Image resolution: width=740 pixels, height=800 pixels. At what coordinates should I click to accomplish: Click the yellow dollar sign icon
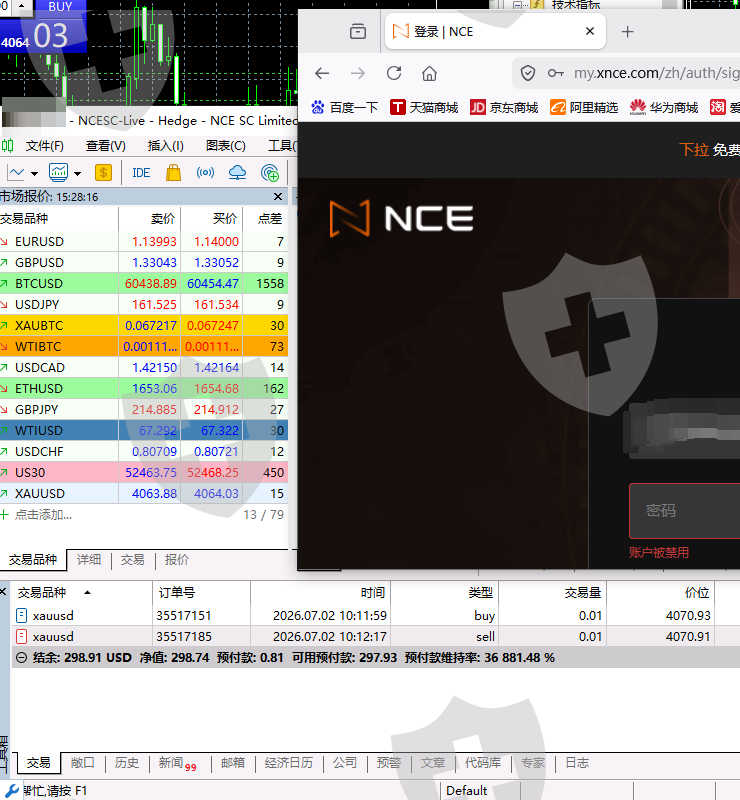pyautogui.click(x=103, y=173)
